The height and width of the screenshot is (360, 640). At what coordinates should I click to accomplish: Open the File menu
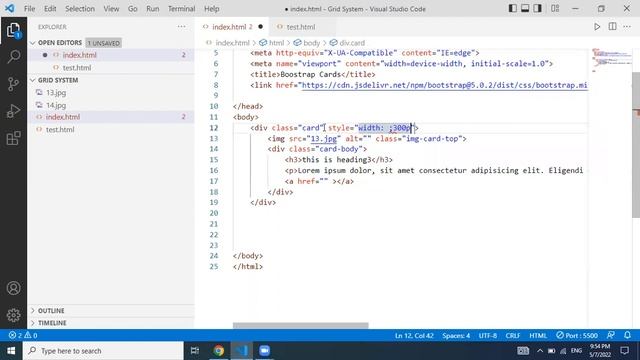click(x=29, y=9)
